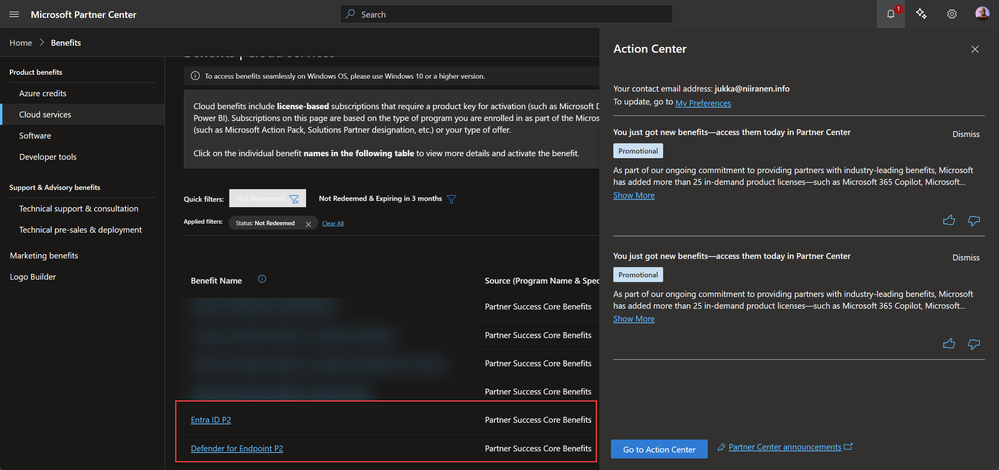Open the Defender for Endpoint P2 benefit
Viewport: 999px width, 470px height.
pos(237,448)
